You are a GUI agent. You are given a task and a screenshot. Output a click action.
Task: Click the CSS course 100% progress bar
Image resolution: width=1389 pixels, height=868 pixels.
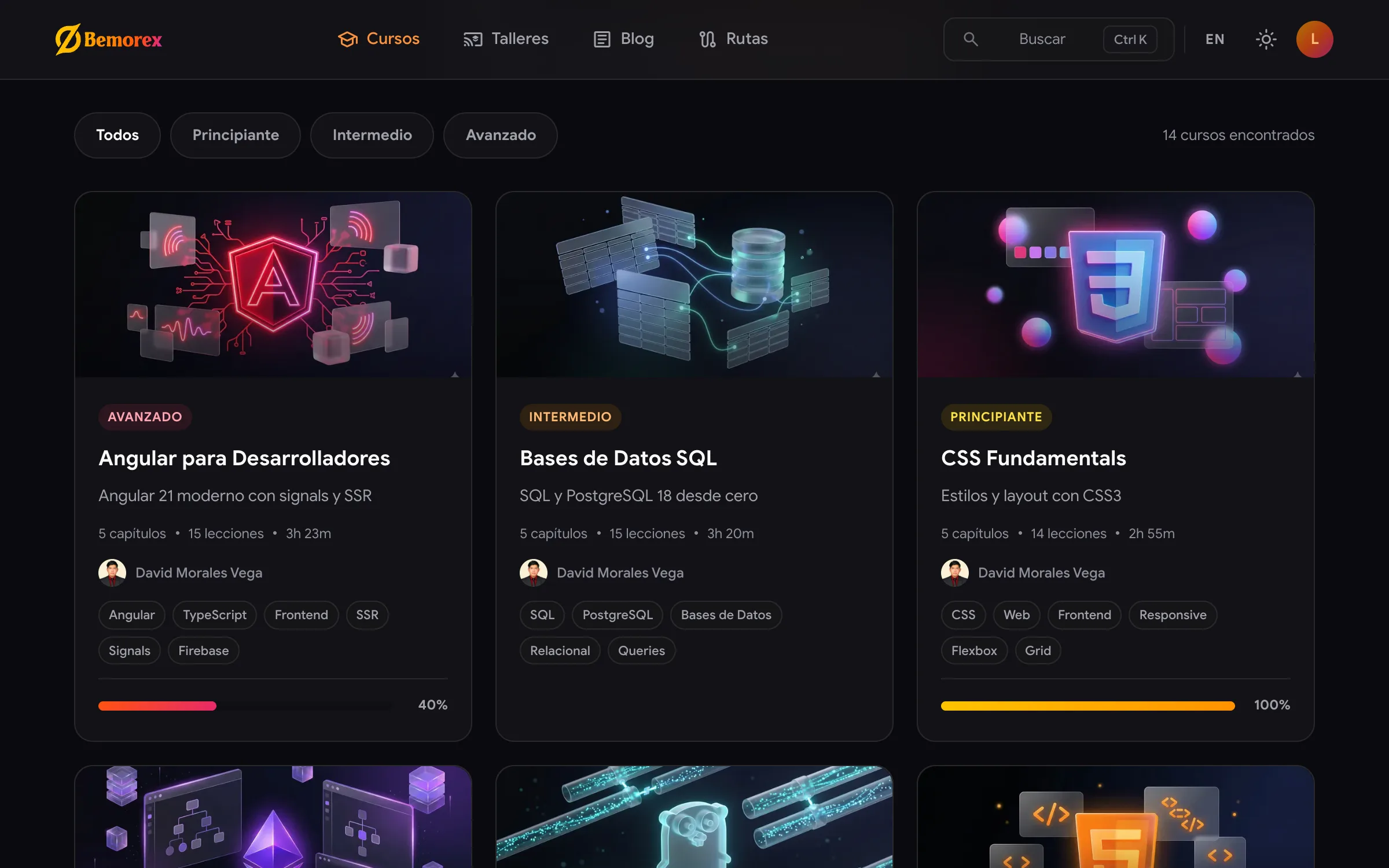pos(1088,705)
